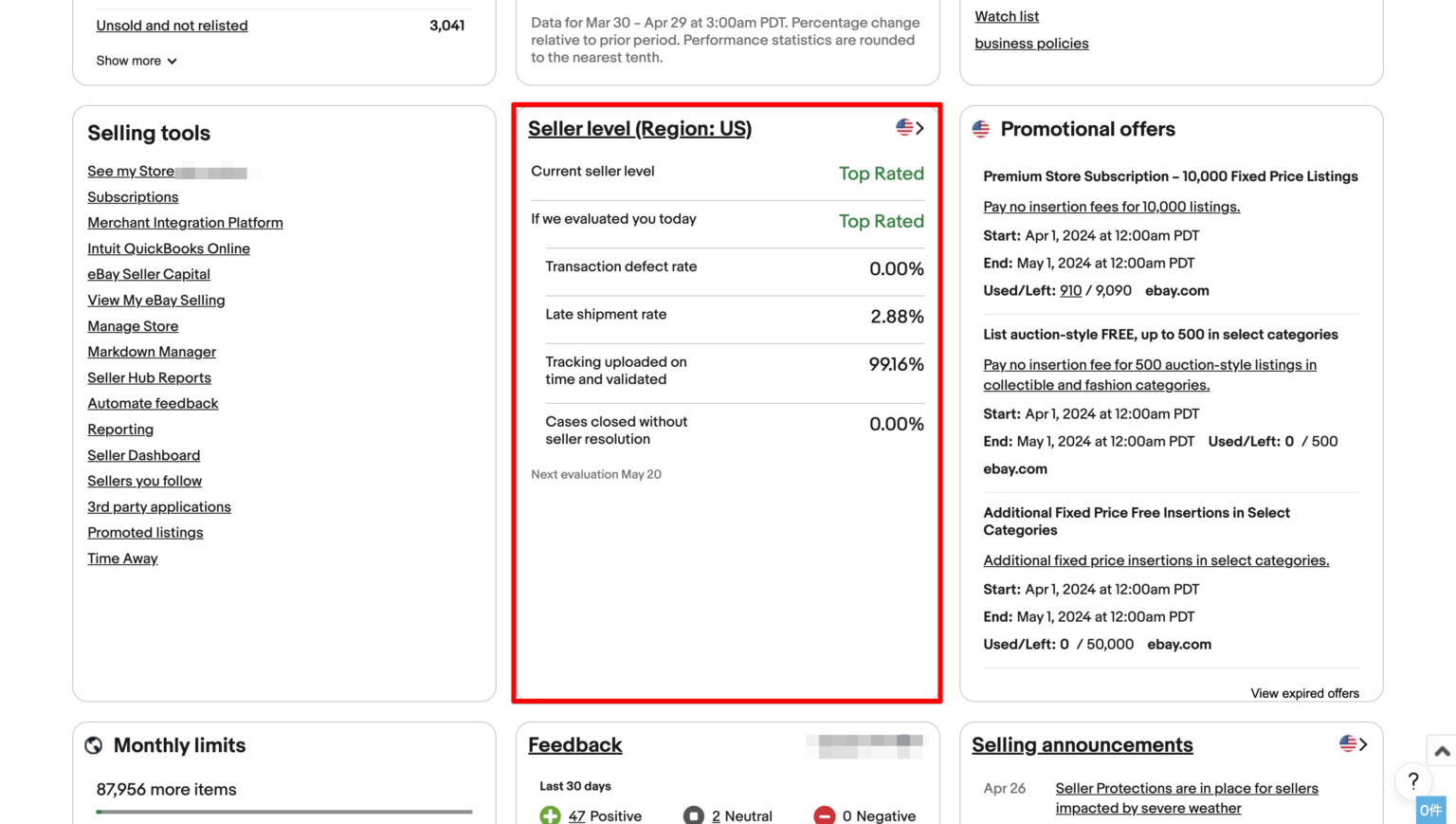Click the monthly limits progress bar
The height and width of the screenshot is (824, 1456).
pyautogui.click(x=283, y=813)
